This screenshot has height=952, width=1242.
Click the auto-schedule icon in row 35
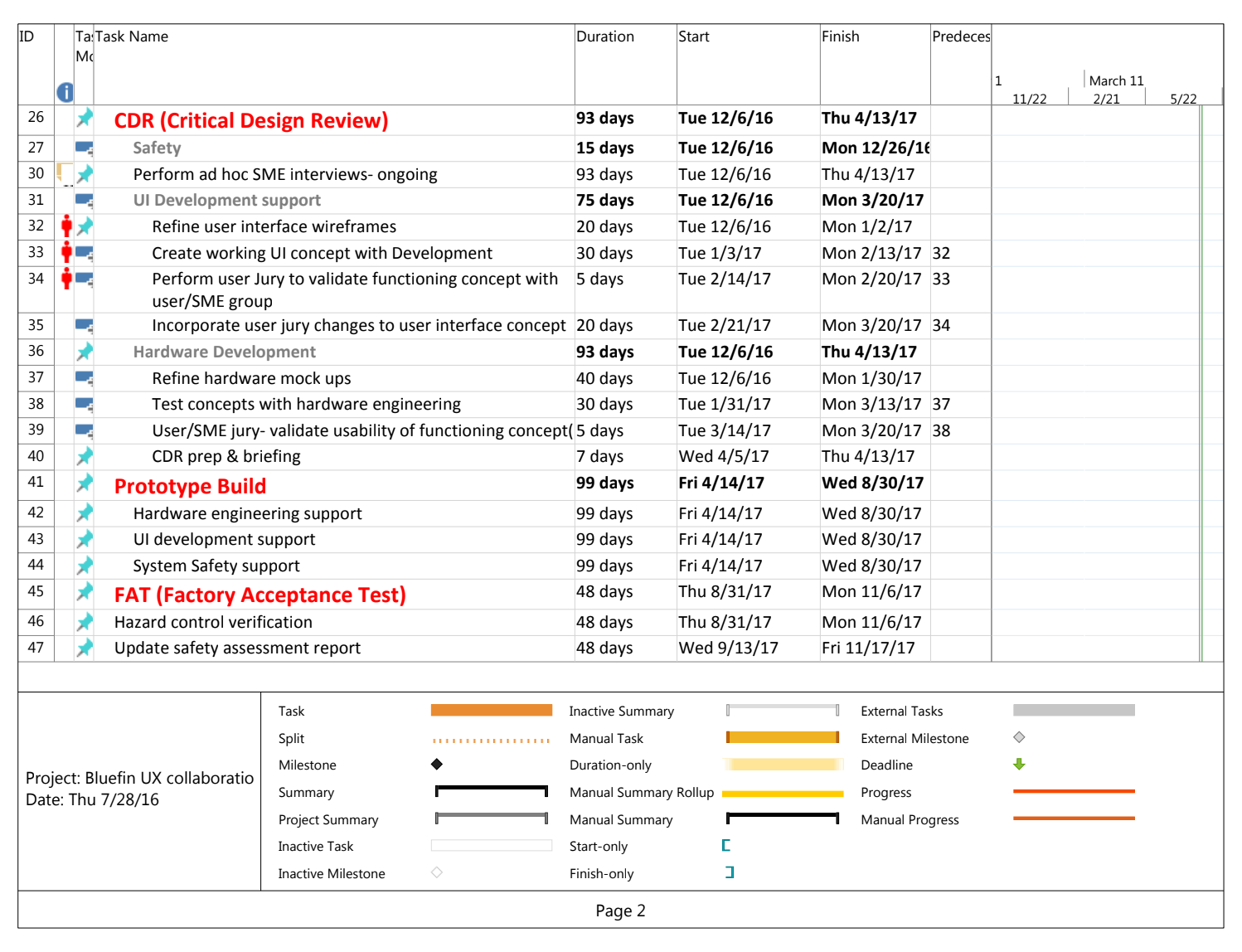[85, 326]
